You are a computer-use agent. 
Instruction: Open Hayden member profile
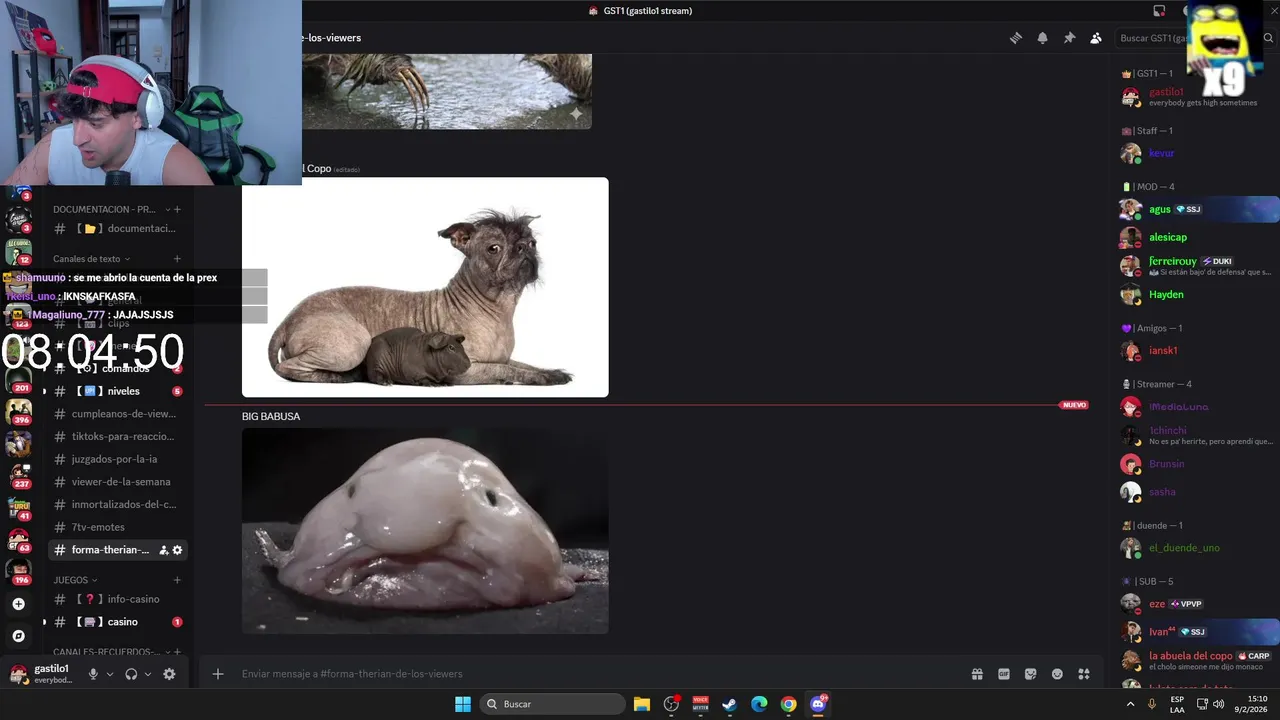1195,294
